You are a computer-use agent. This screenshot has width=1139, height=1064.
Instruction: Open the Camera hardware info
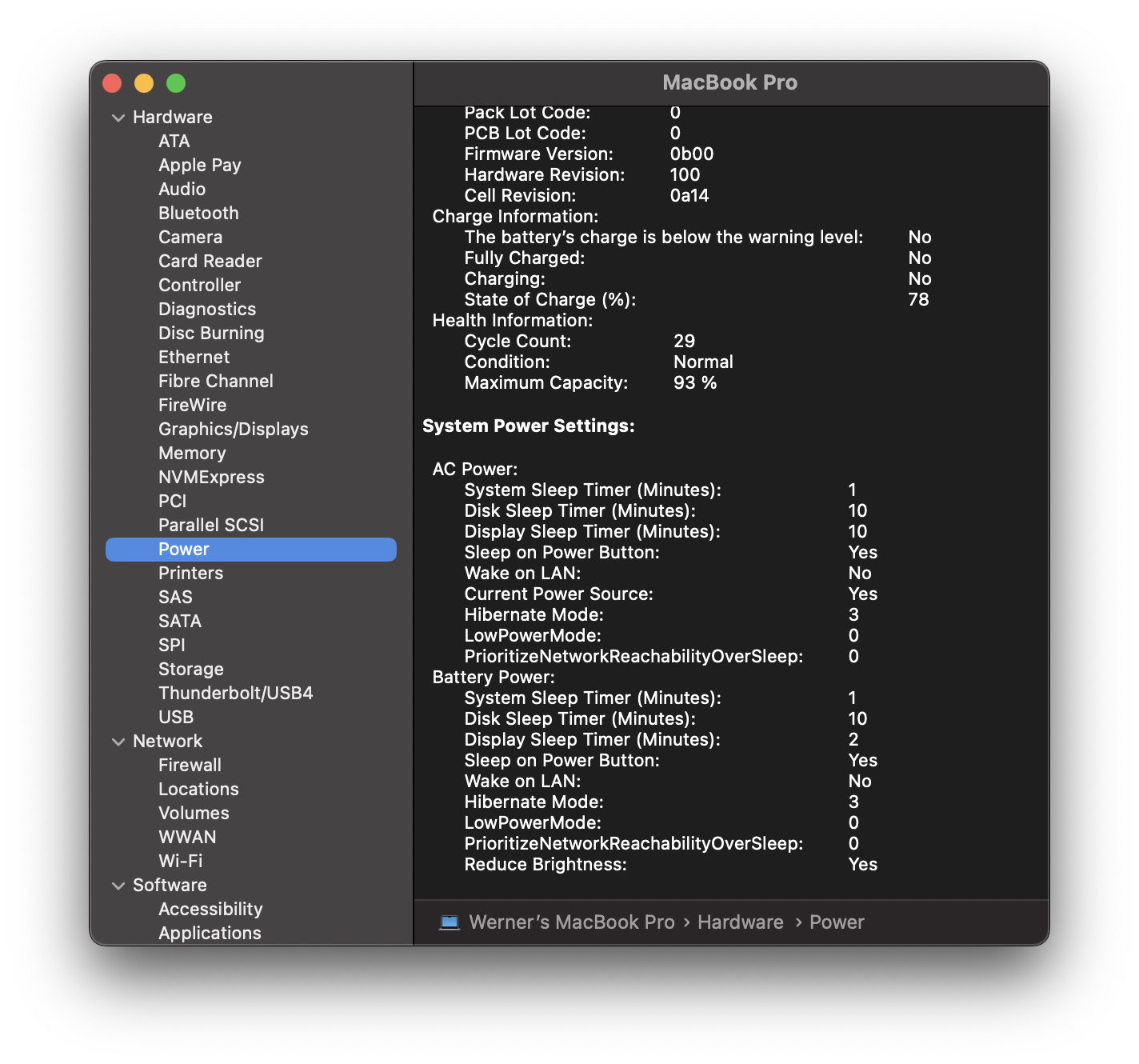[x=190, y=237]
